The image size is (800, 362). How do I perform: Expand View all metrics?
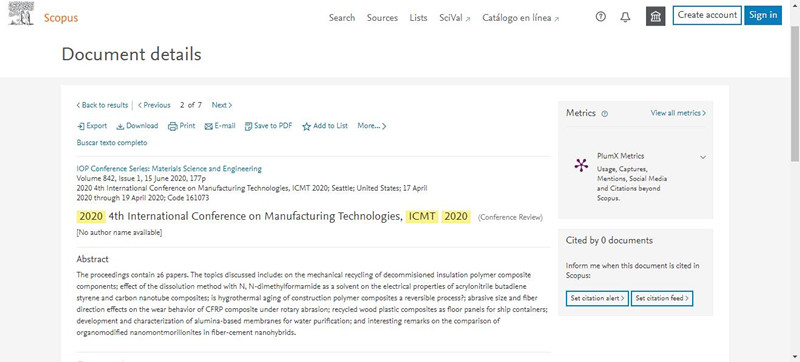click(x=678, y=113)
